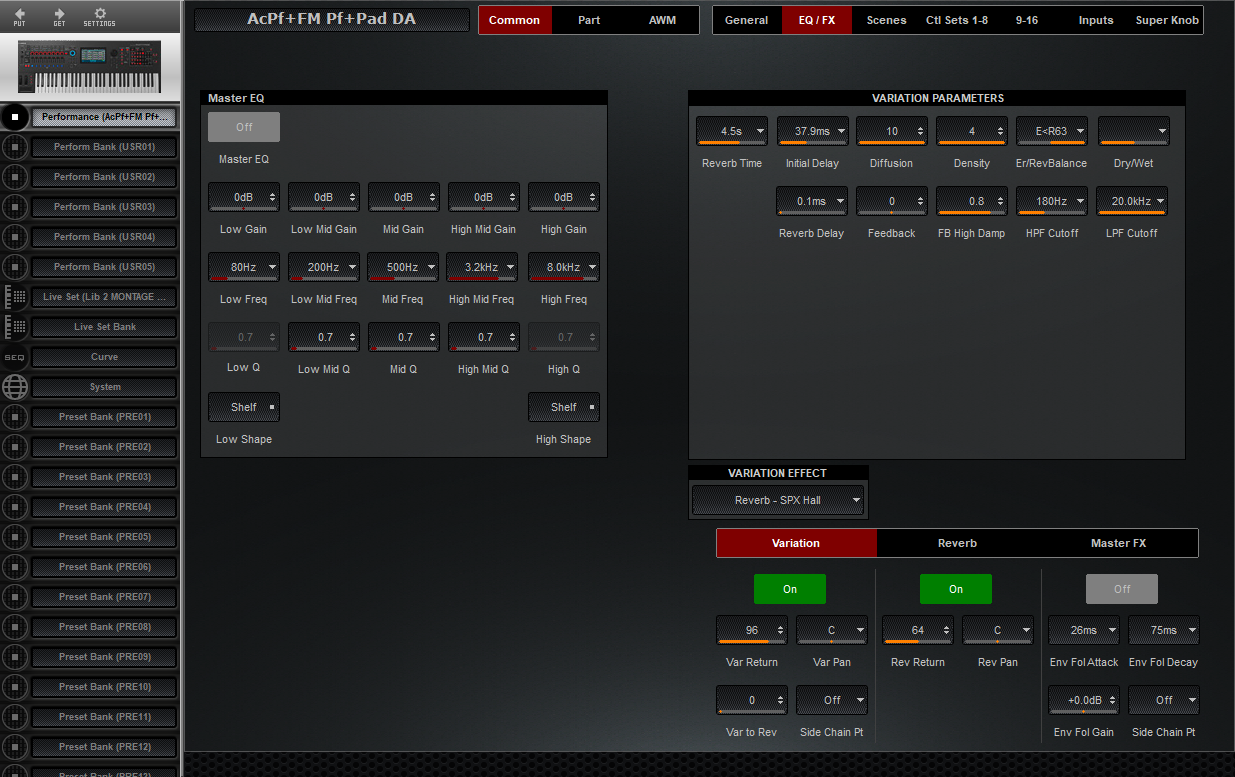1235x777 pixels.
Task: Click the MONTAGE keyboard thumbnail image
Action: point(91,68)
